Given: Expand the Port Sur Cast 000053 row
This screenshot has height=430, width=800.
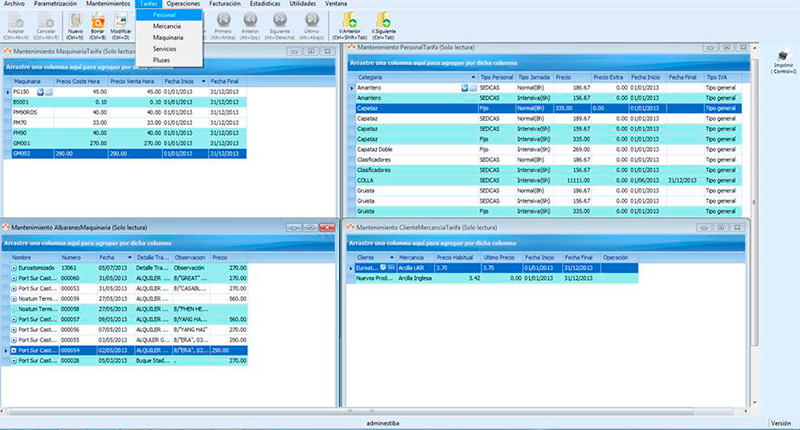Looking at the screenshot, I should click(x=14, y=289).
